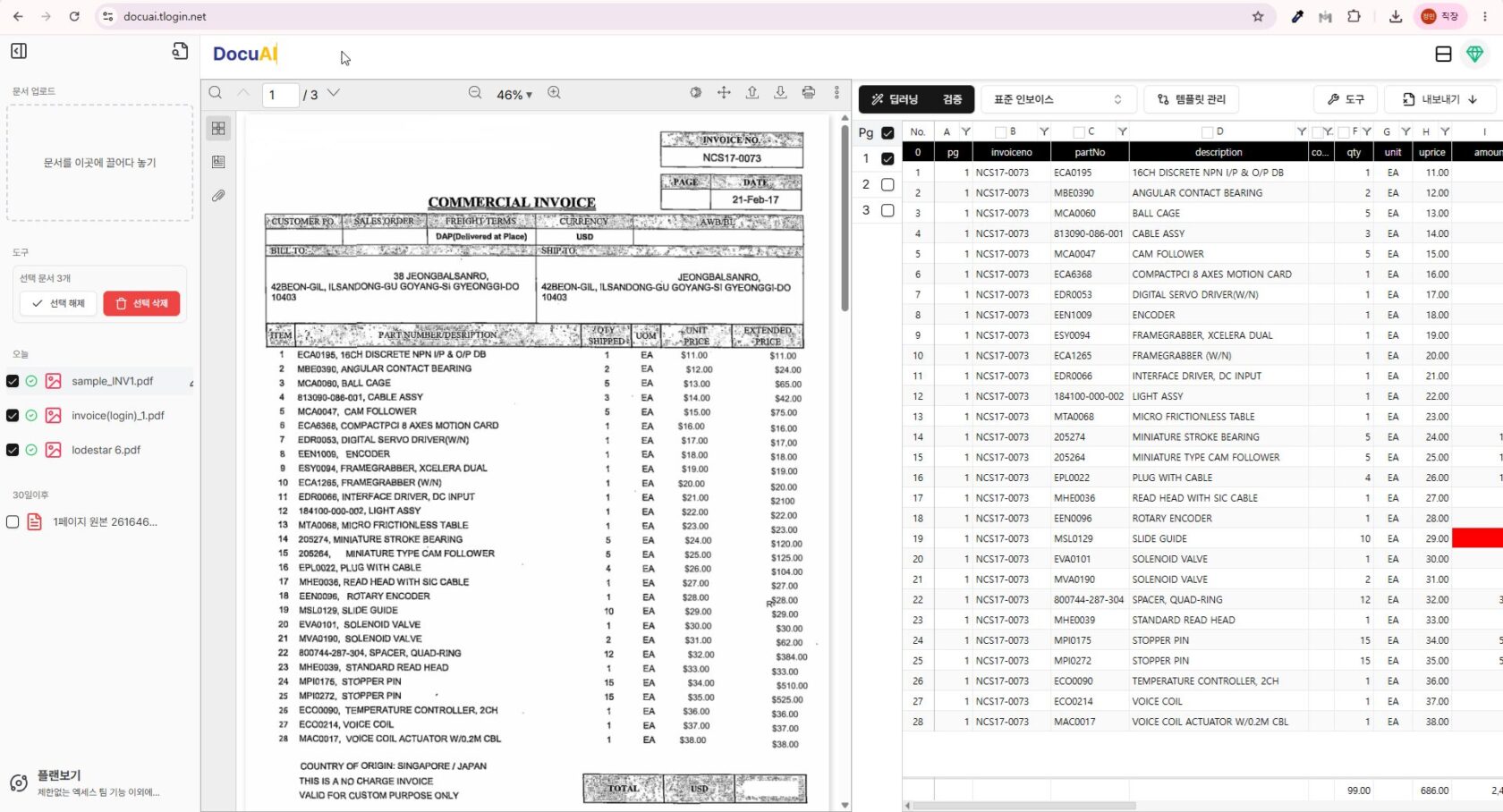Toggle the viewer theme icon

pyautogui.click(x=695, y=93)
